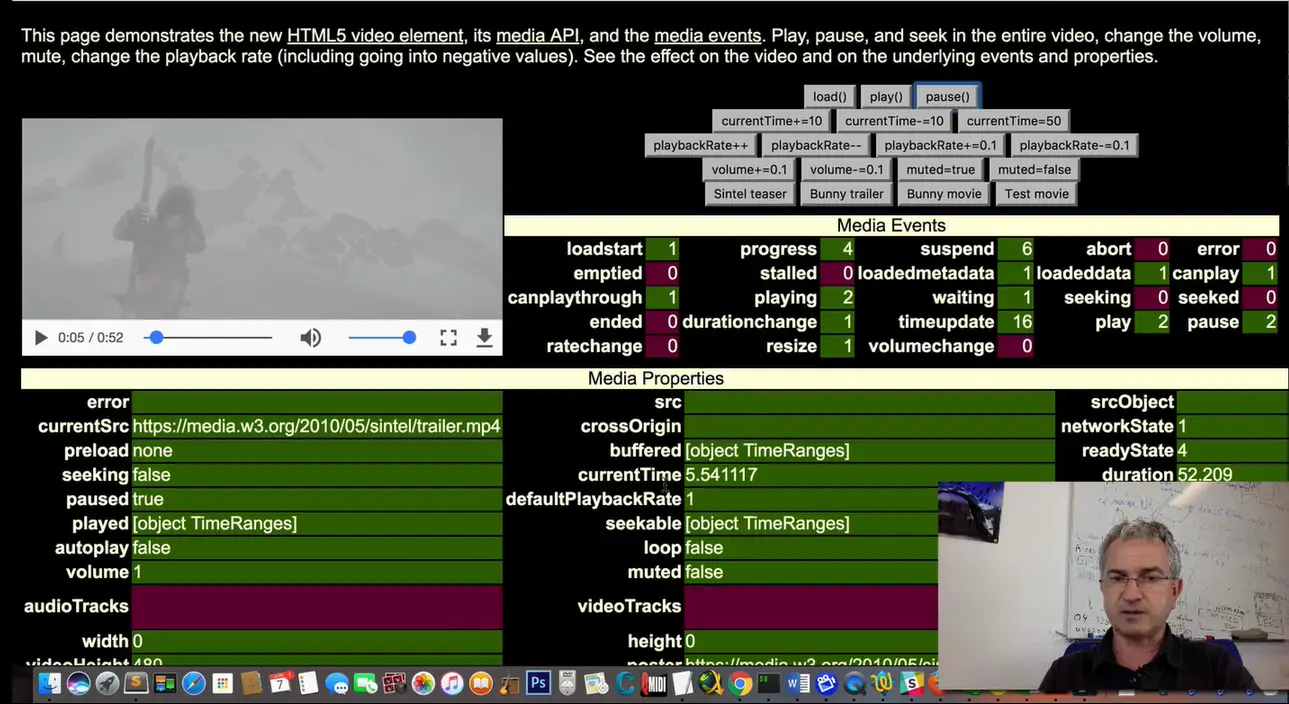
Task: Click the load() button
Action: tap(829, 97)
